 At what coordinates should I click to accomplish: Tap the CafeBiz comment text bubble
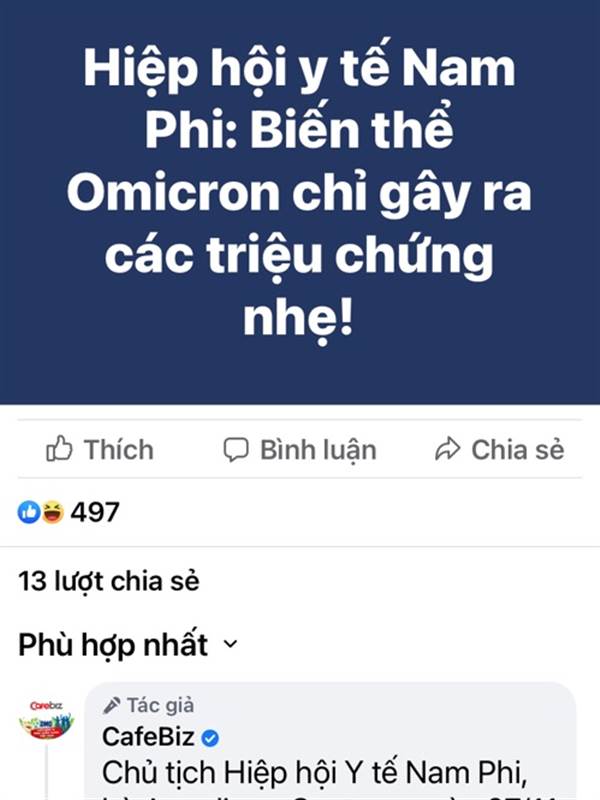click(x=330, y=741)
